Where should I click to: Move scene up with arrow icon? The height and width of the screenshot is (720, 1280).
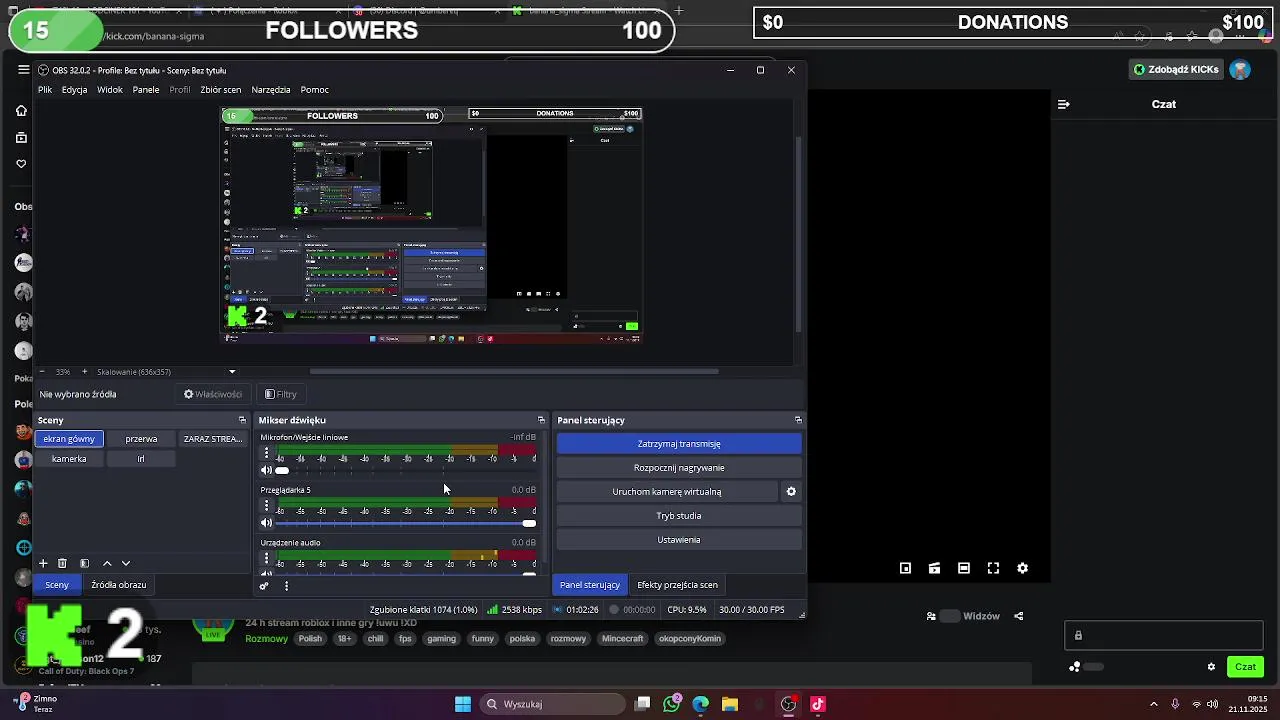pyautogui.click(x=107, y=564)
